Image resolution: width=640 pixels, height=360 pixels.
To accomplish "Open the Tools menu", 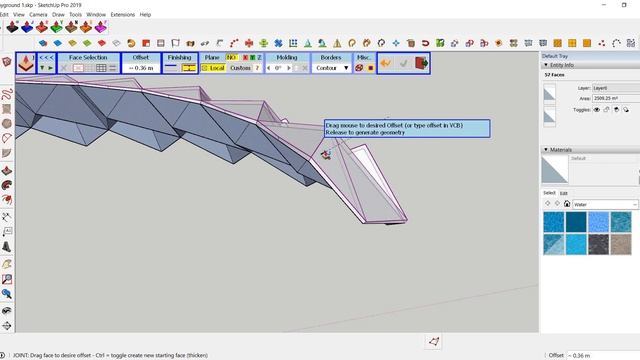I will pyautogui.click(x=76, y=14).
